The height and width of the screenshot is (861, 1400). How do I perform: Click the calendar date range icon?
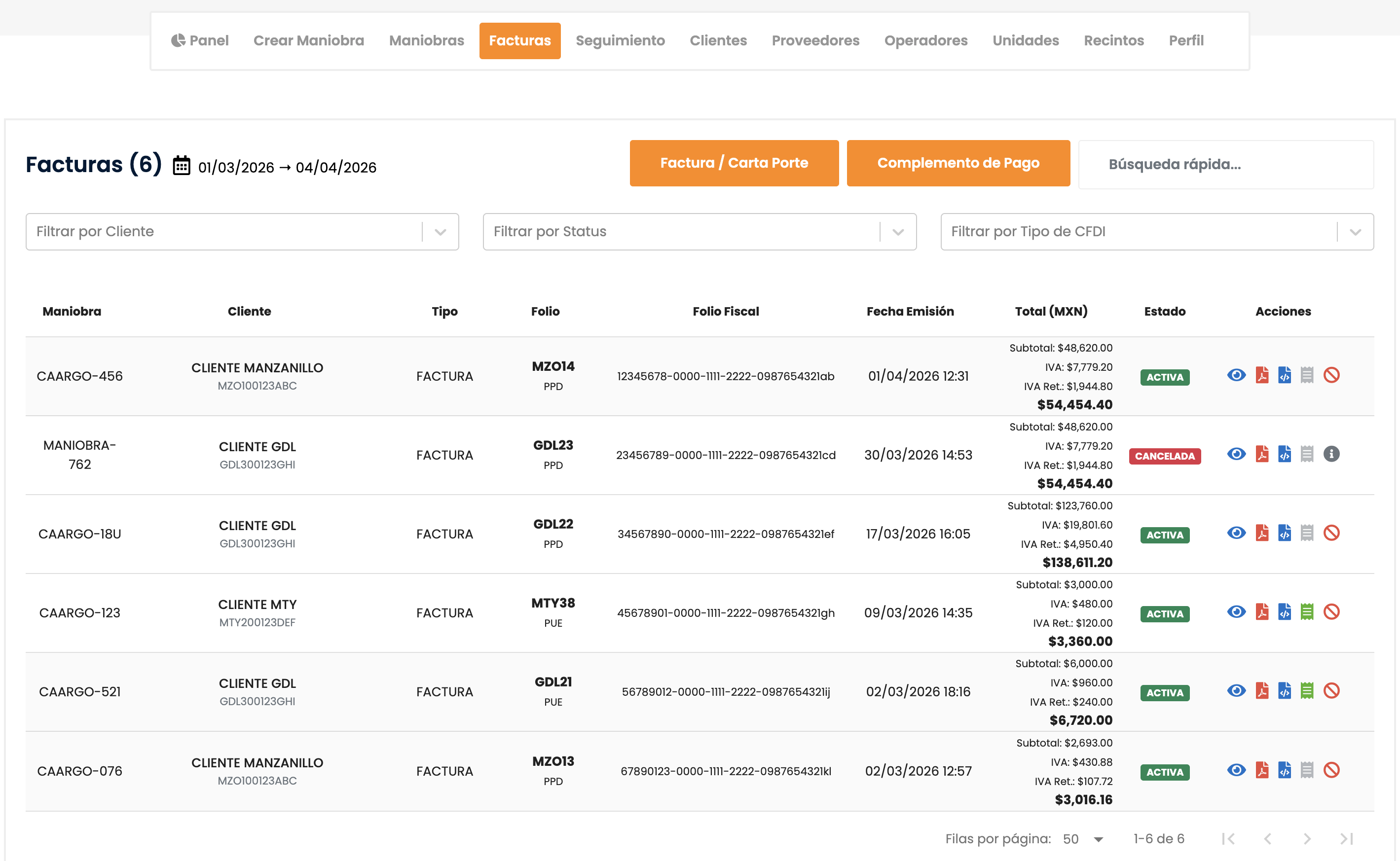181,166
